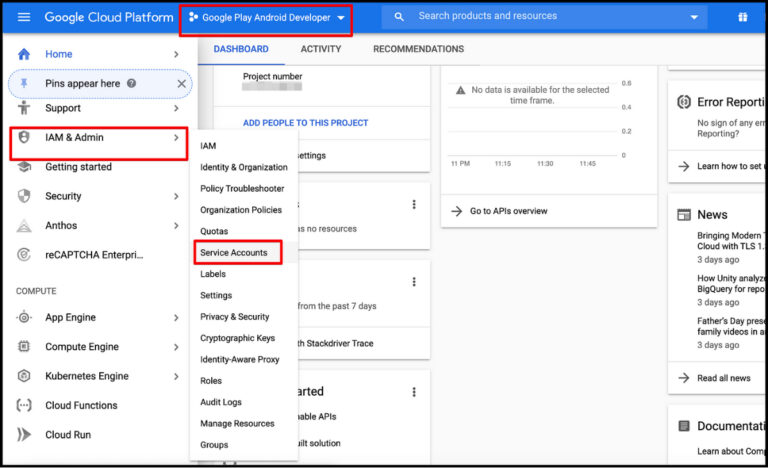Open Settings in the IAM submenu

pos(216,296)
